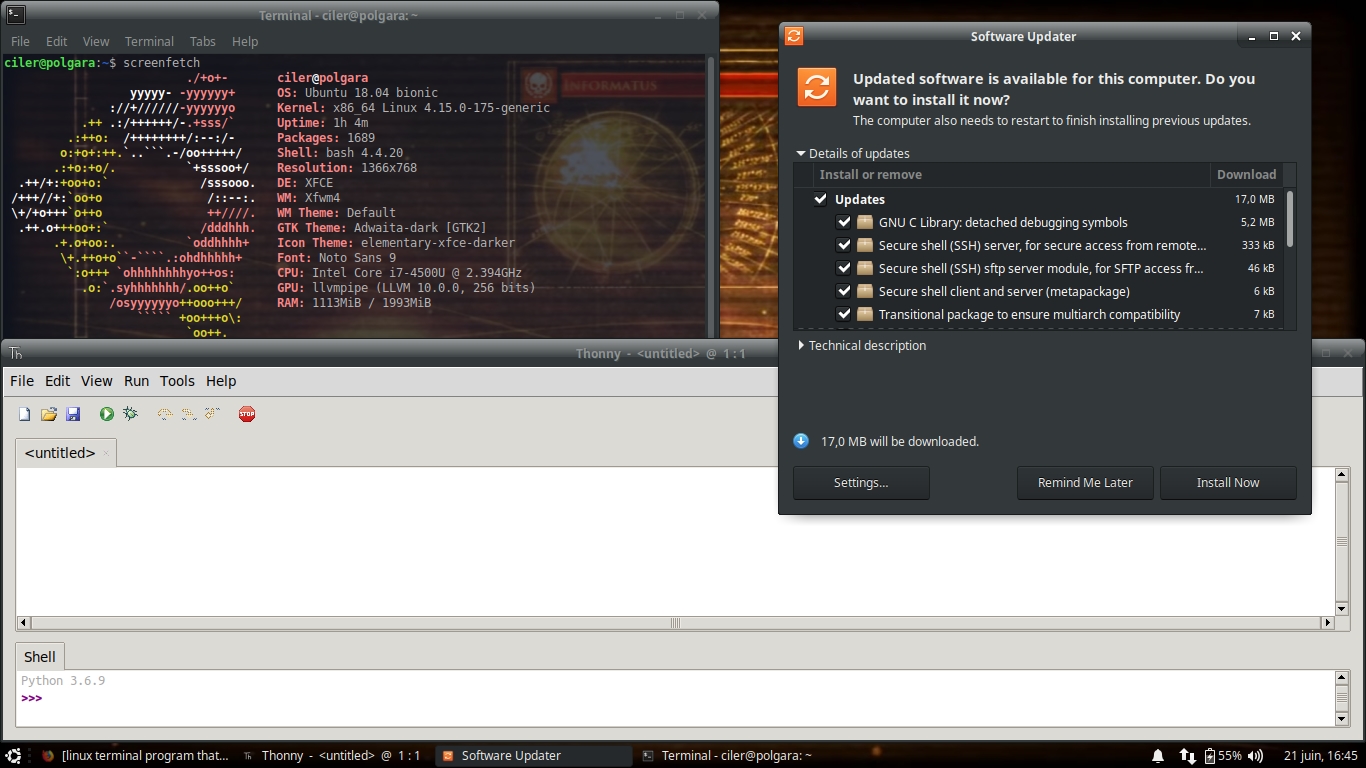Uncheck Secure shell client and server metapackage

tap(844, 291)
